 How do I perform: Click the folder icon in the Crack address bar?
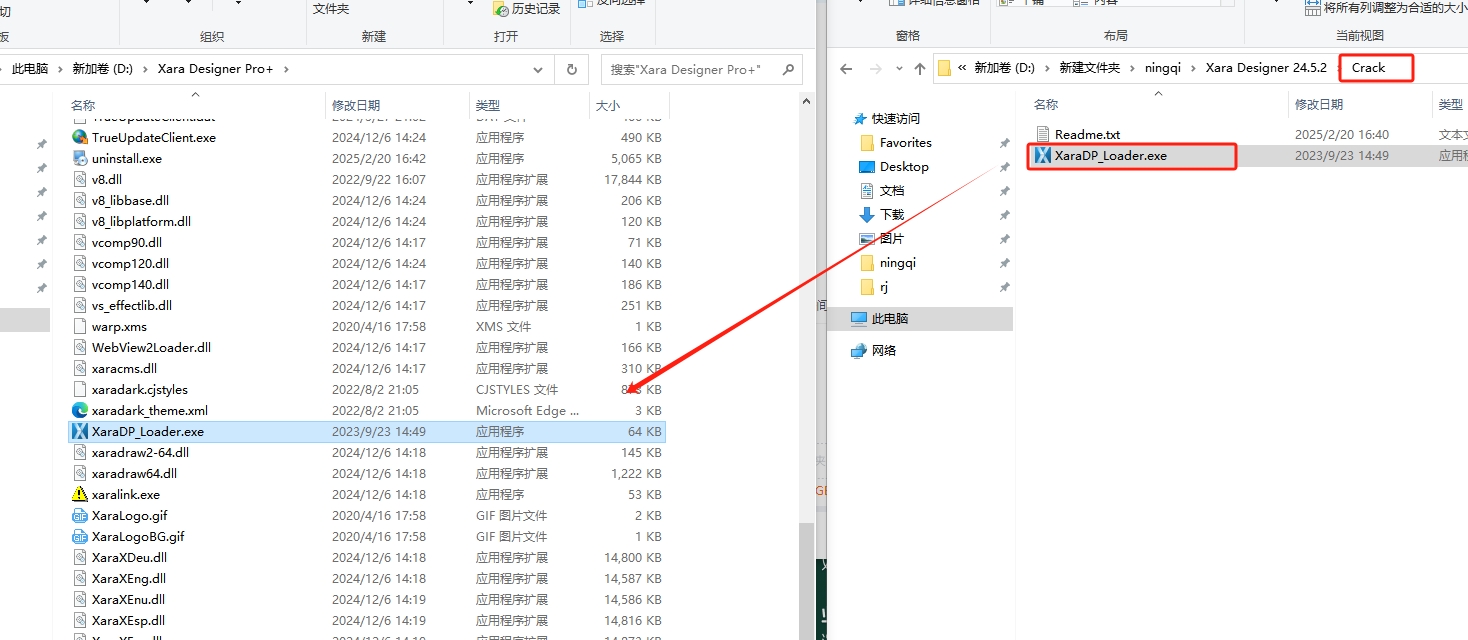(x=944, y=68)
